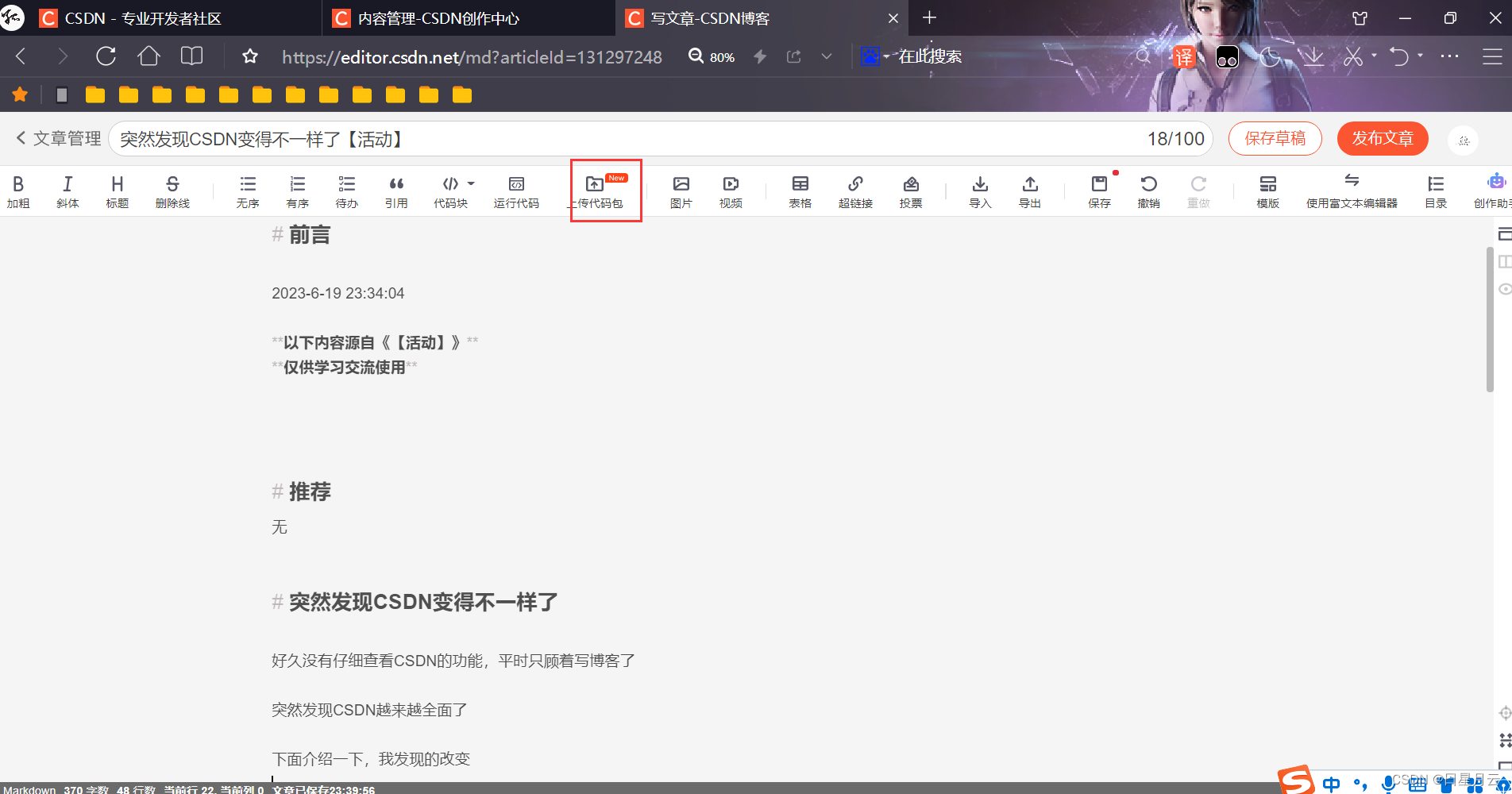Insert runnable code (运行代码)

[516, 192]
